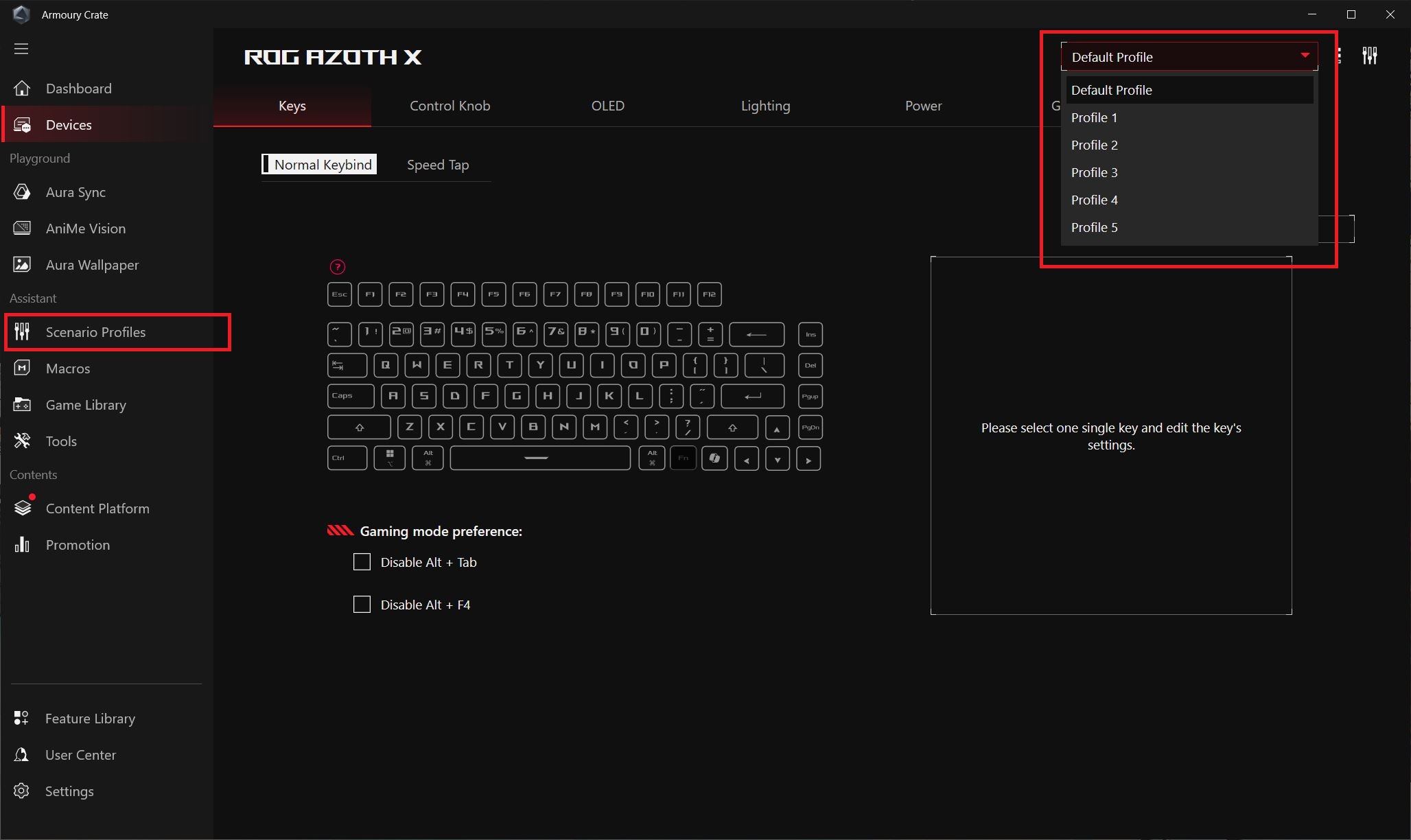Select the F1 key on keyboard layout
The image size is (1411, 840).
click(x=370, y=294)
